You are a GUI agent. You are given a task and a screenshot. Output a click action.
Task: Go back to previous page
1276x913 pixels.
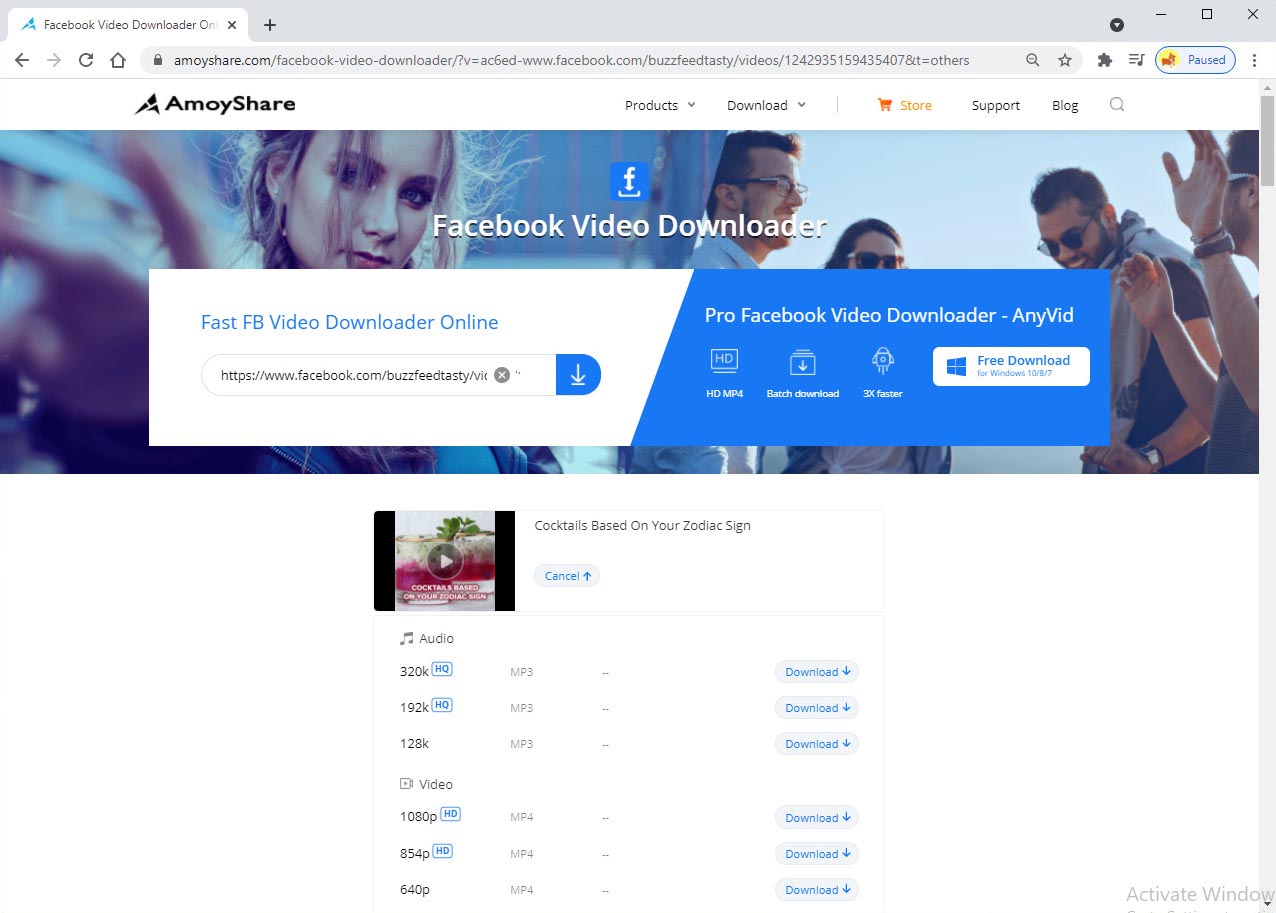click(x=22, y=60)
